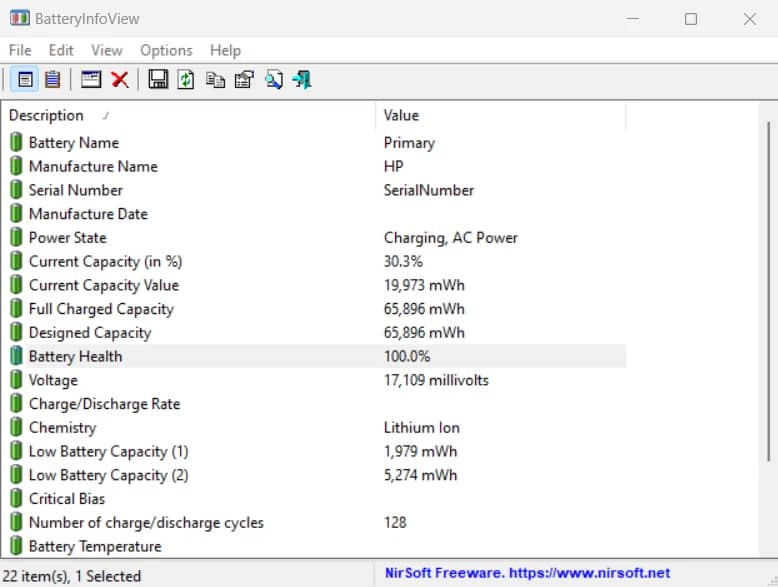Image resolution: width=778 pixels, height=587 pixels.
Task: Open the Edit menu
Action: 61,50
